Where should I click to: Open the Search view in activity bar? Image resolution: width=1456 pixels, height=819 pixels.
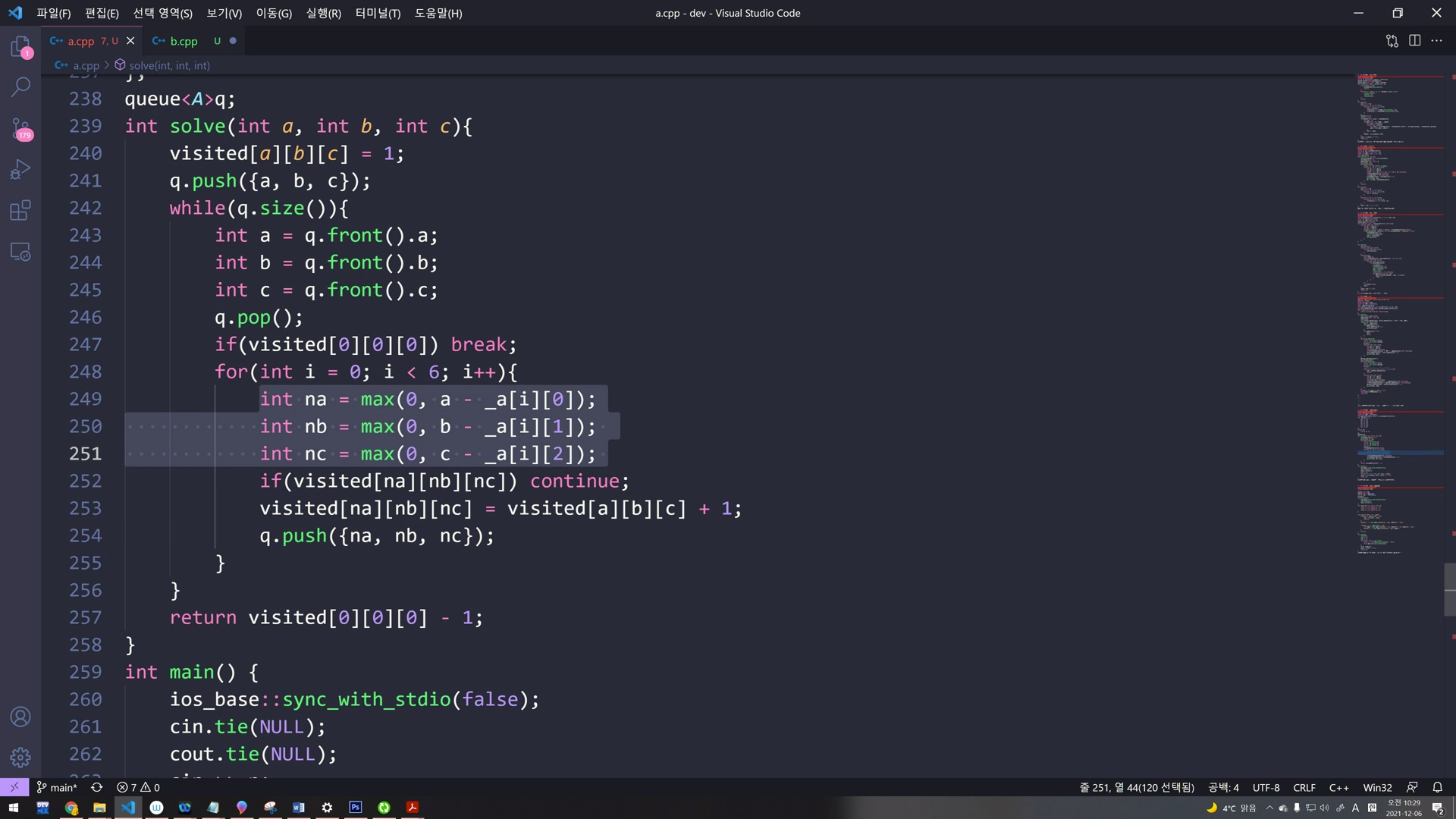point(20,86)
